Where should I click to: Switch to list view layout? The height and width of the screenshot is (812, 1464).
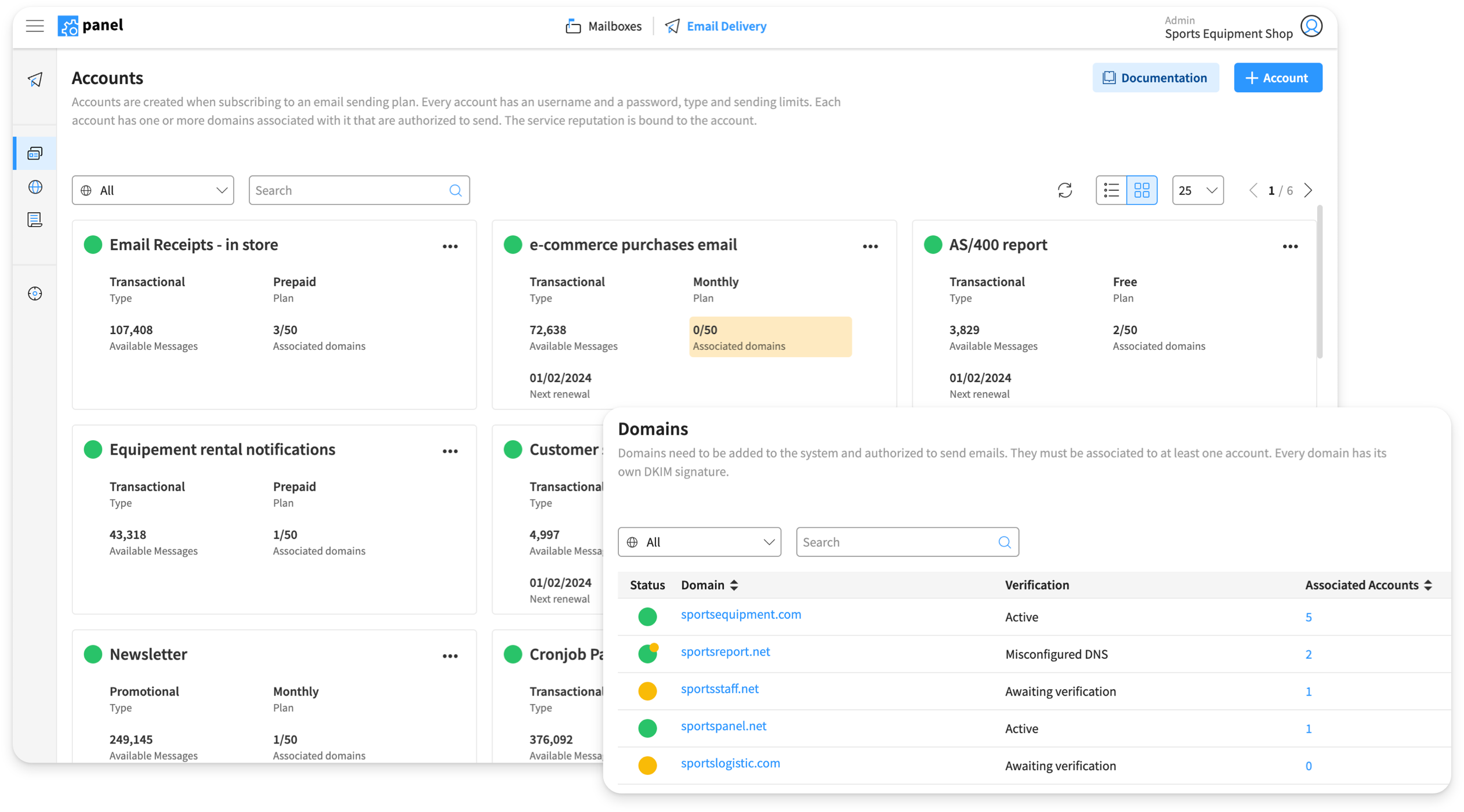(1111, 190)
